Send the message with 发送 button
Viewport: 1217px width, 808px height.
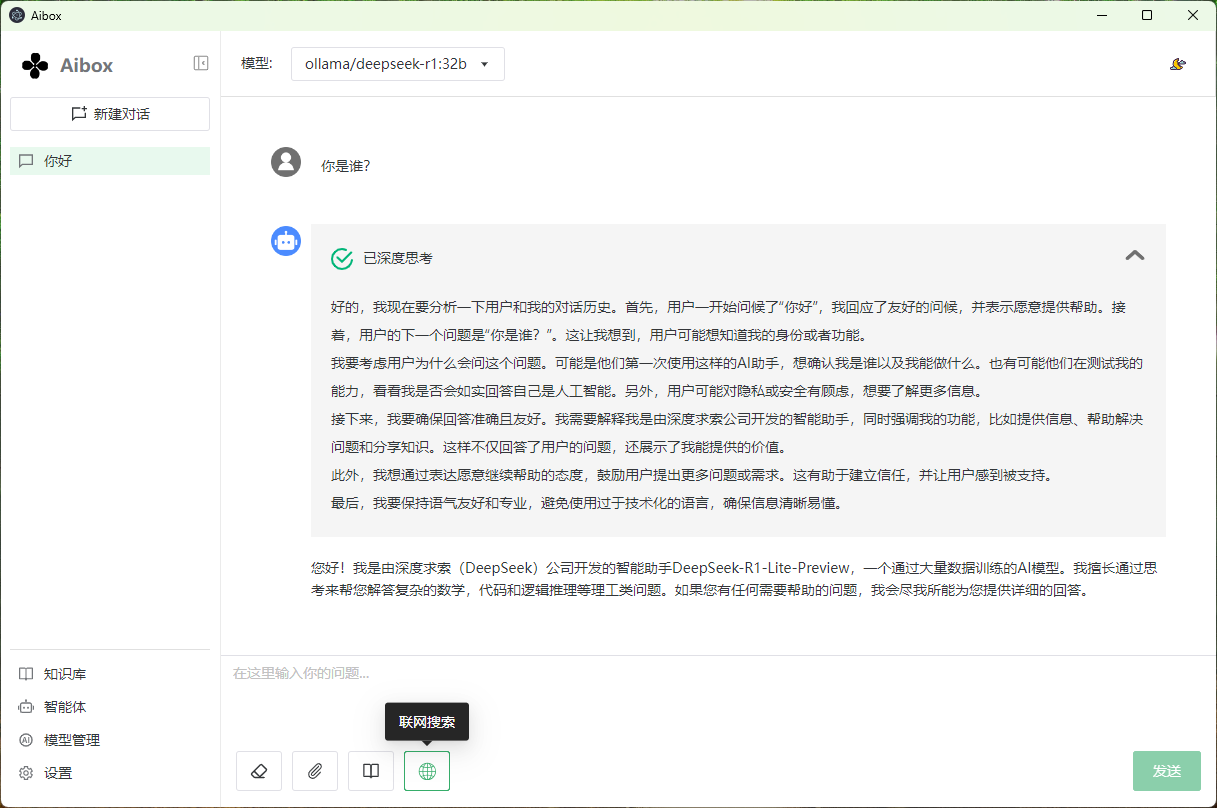coord(1167,771)
